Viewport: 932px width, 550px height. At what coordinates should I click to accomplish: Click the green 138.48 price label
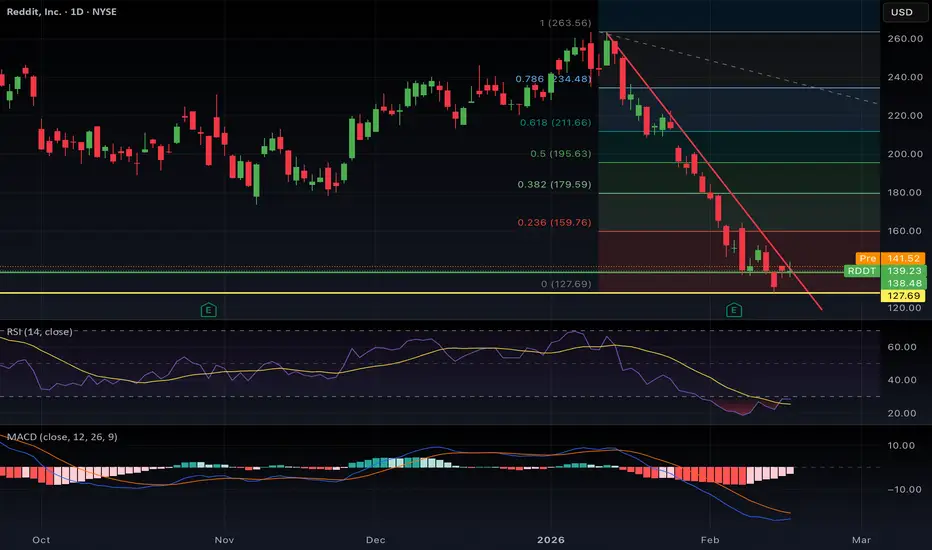tap(903, 283)
